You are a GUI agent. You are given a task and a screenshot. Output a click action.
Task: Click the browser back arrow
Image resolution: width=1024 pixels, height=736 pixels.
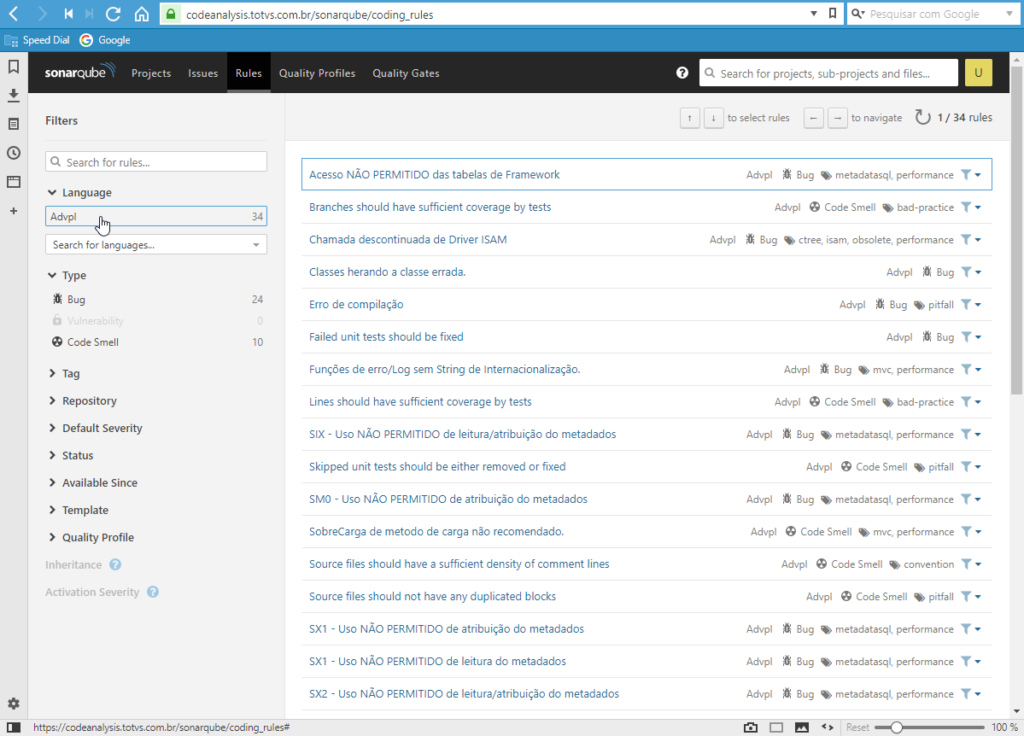tap(14, 14)
